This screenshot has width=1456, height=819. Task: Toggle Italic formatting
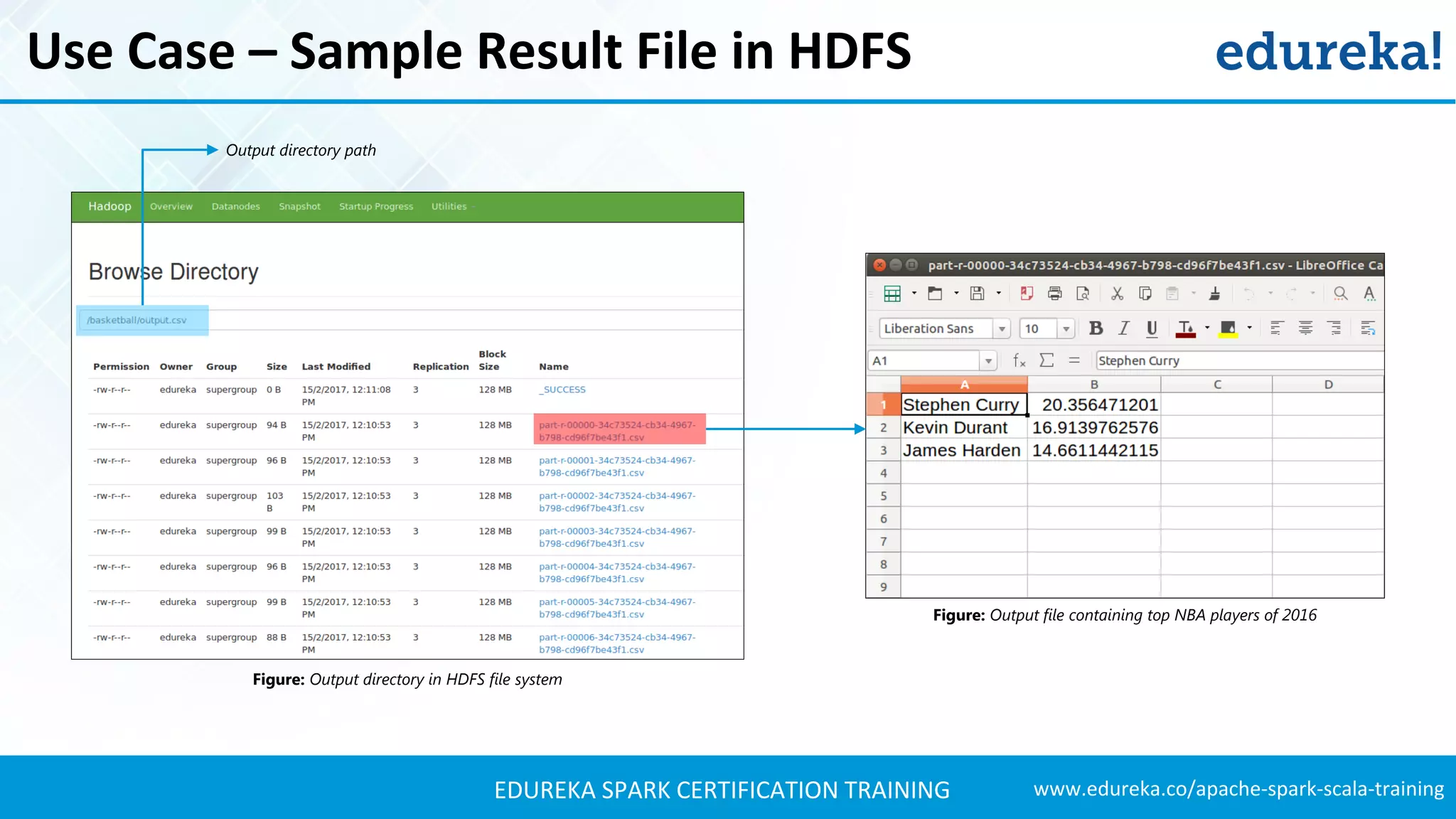point(1123,328)
